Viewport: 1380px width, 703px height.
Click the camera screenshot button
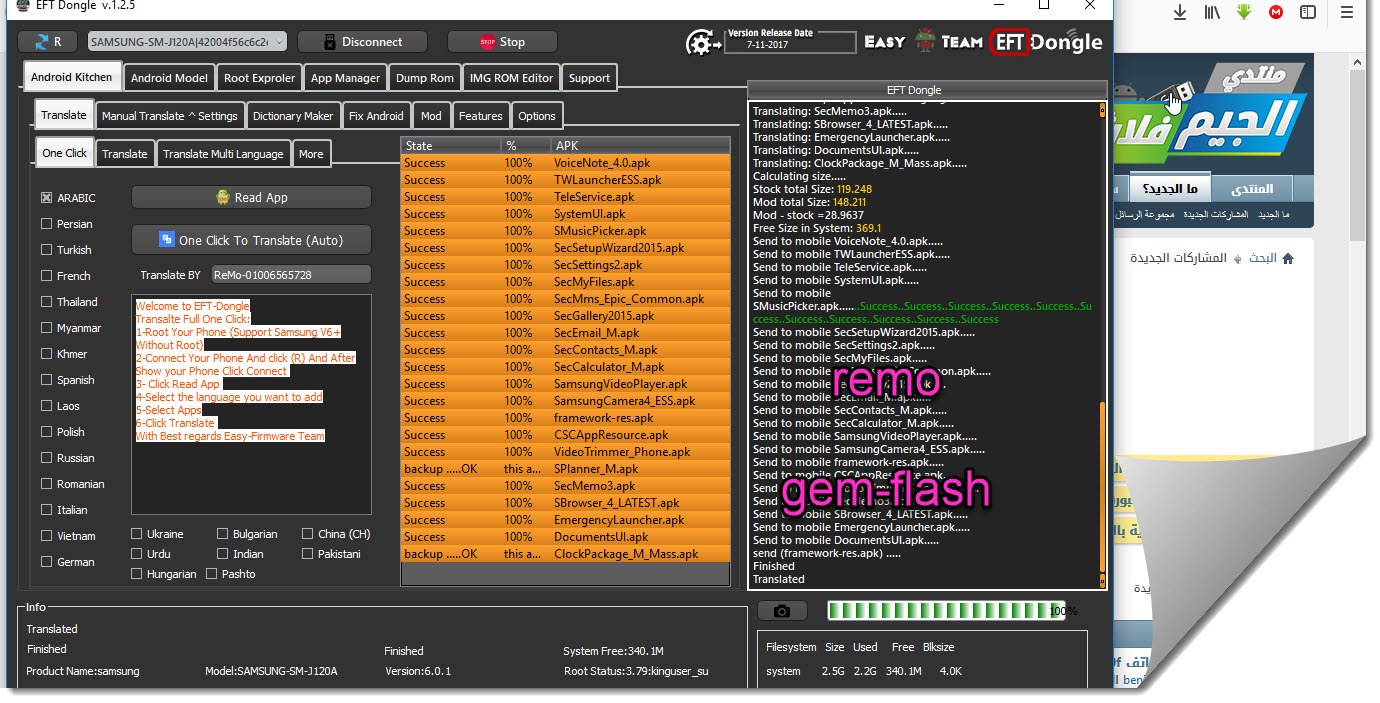click(x=782, y=611)
